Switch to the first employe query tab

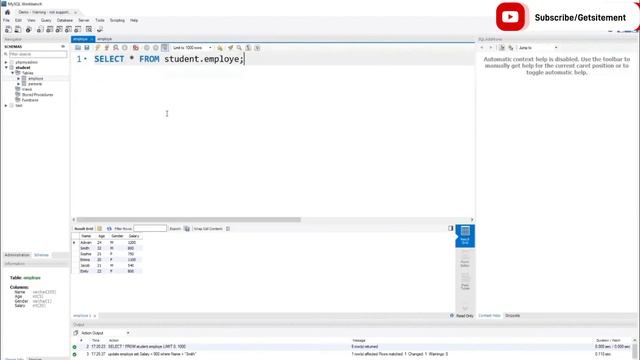[80, 39]
